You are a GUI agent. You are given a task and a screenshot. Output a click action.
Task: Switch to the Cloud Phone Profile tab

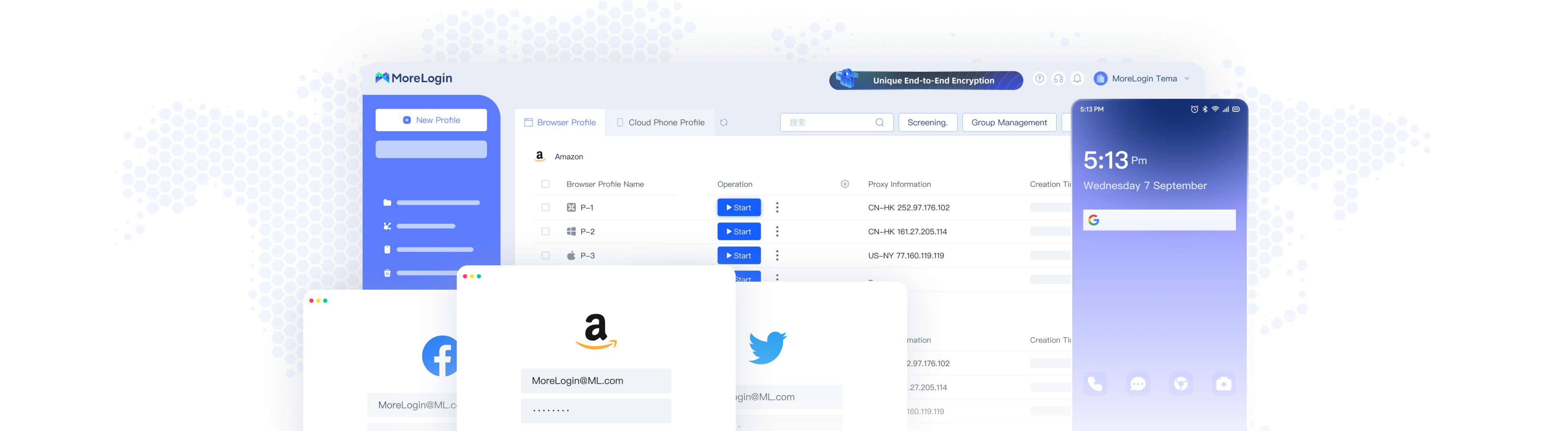660,122
